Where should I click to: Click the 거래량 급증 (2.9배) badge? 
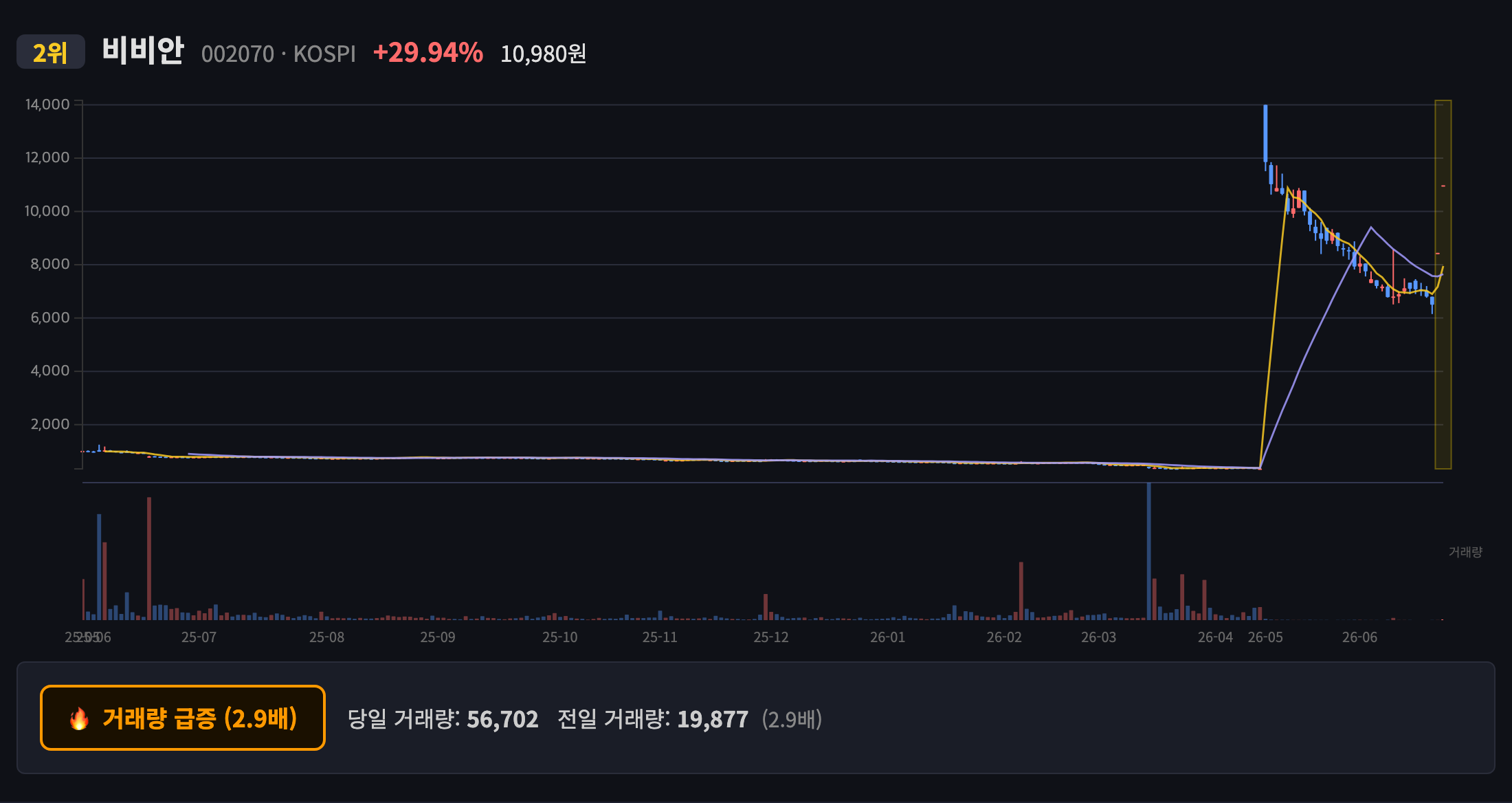point(183,718)
